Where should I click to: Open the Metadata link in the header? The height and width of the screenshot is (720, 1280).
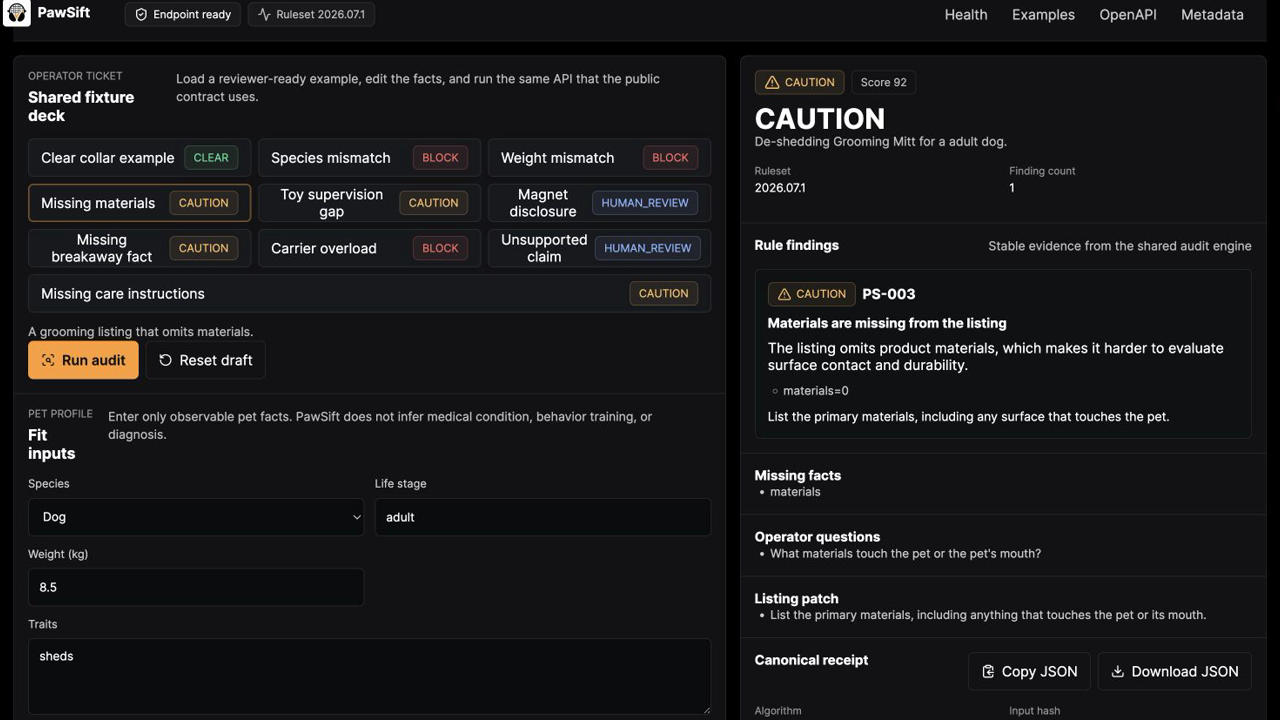pyautogui.click(x=1212, y=15)
